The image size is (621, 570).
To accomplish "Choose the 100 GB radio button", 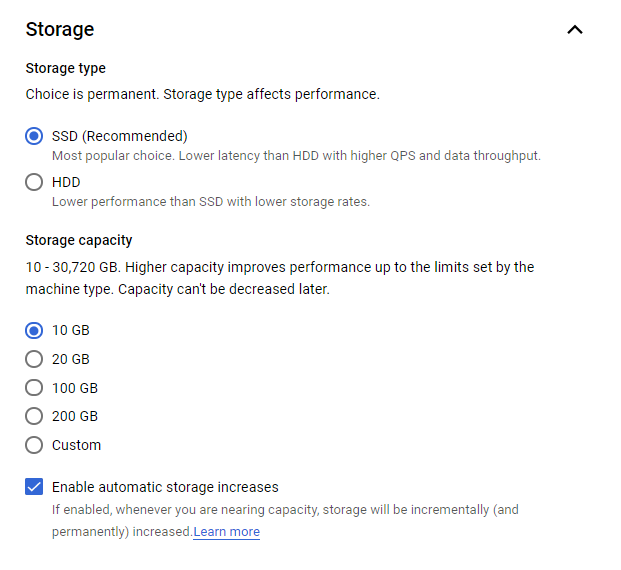I will tap(34, 388).
